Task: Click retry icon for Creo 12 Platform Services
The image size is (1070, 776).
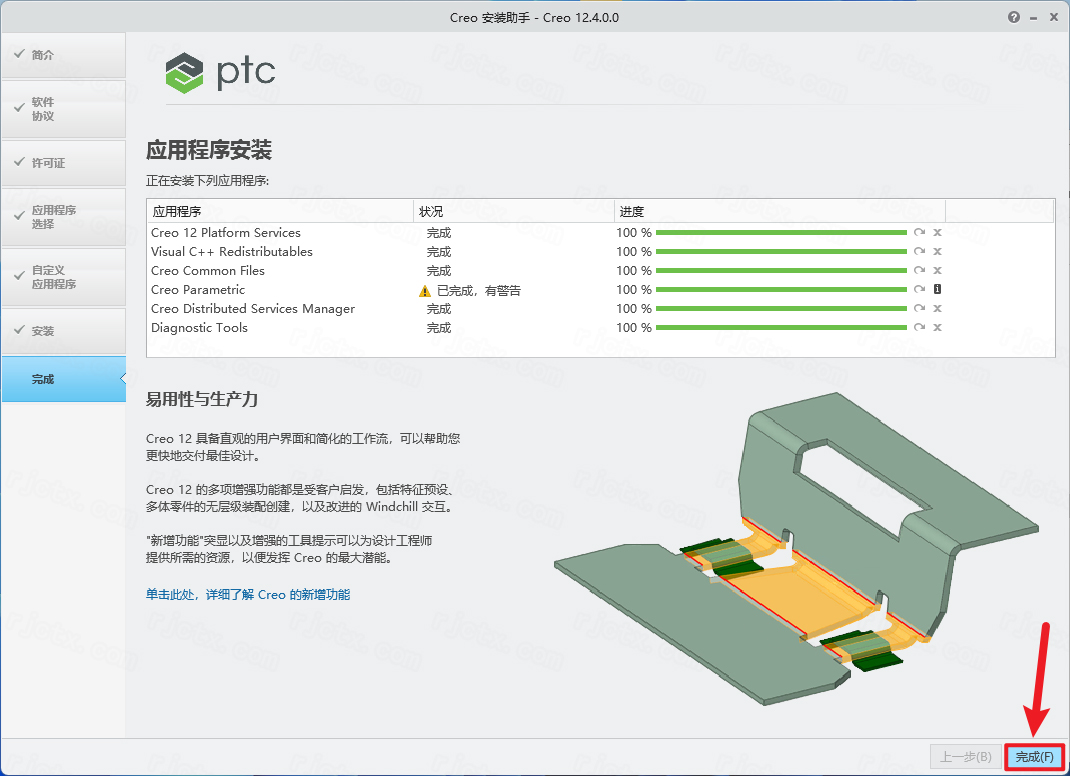Action: 919,233
